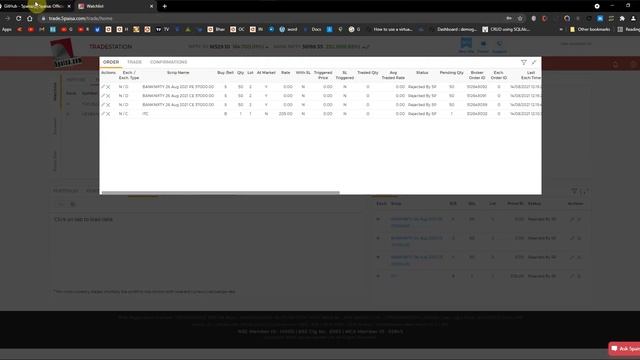
Task: Open the TV bookmark
Action: [162, 29]
